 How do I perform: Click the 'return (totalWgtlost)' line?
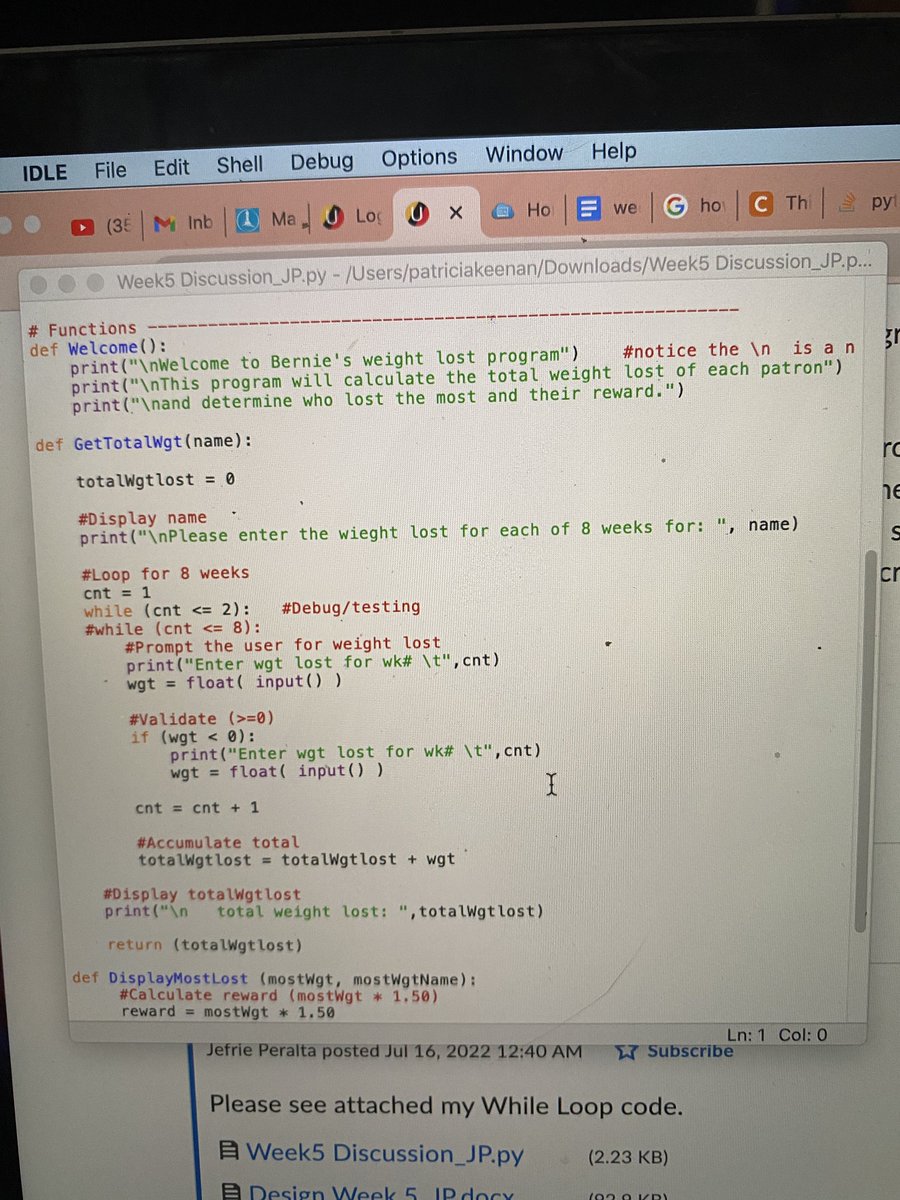[x=205, y=944]
